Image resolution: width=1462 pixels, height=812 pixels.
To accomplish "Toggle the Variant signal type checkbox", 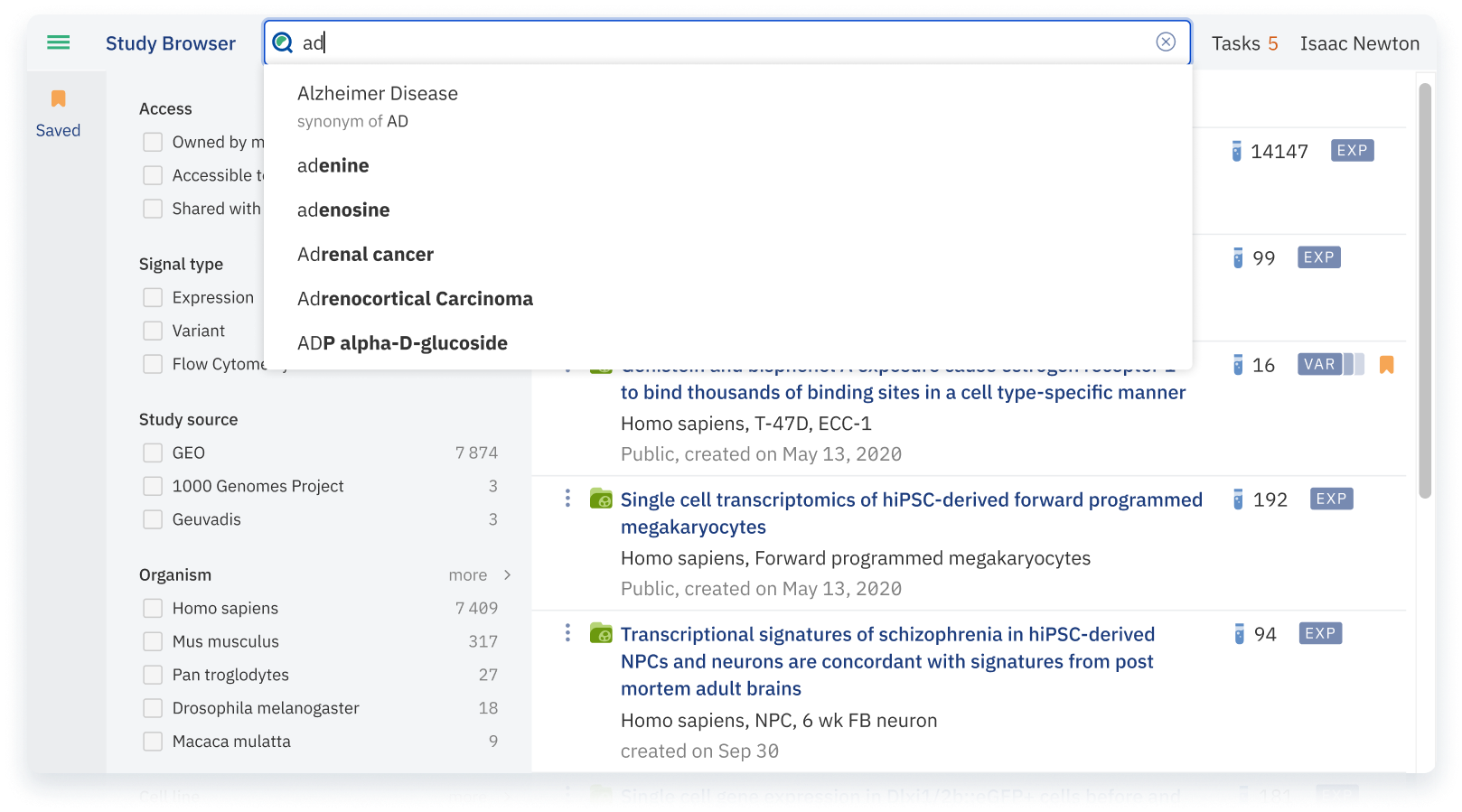I will [x=153, y=331].
